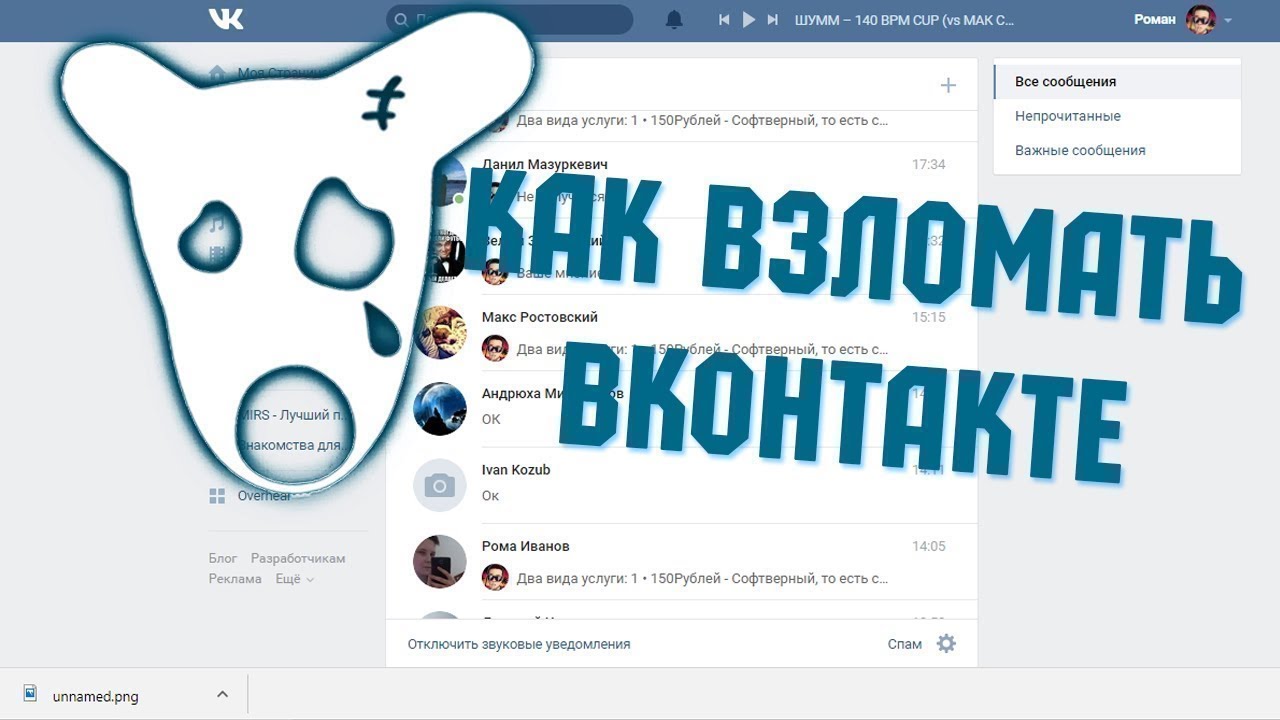The width and height of the screenshot is (1280, 720).
Task: Click the 17:34 timestamp of Данил's message
Action: pyautogui.click(x=929, y=164)
